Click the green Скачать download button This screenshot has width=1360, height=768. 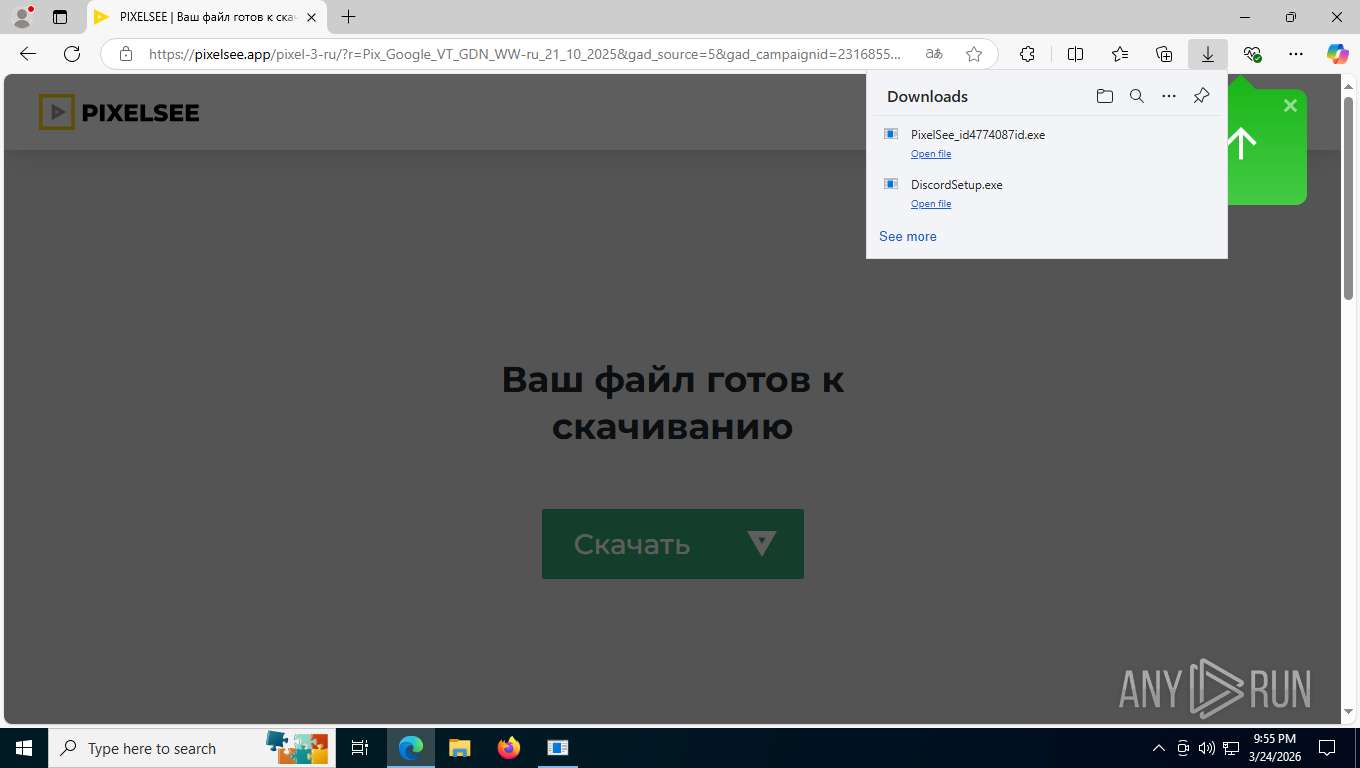[673, 544]
